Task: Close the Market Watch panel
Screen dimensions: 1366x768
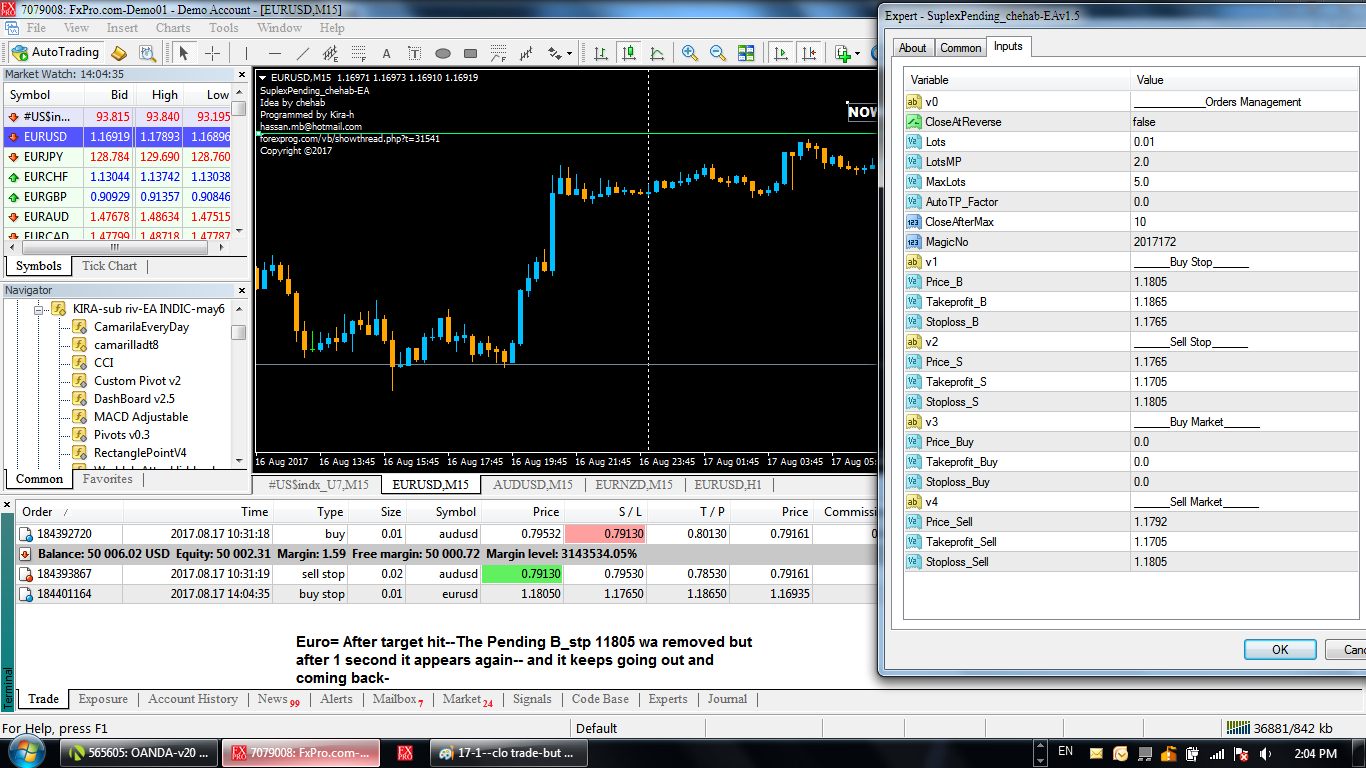Action: [x=241, y=74]
